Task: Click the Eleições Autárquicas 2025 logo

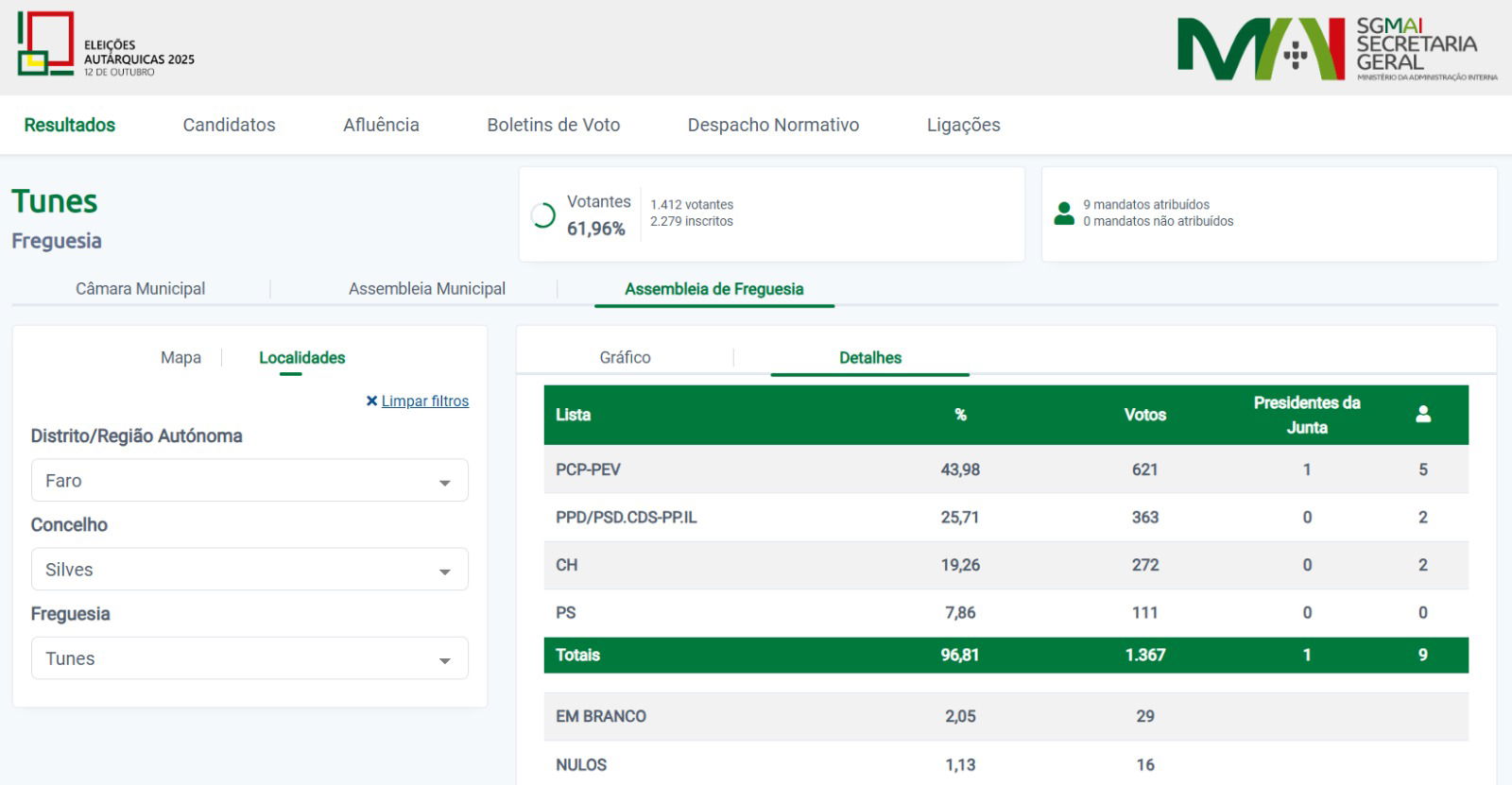Action: click(105, 45)
